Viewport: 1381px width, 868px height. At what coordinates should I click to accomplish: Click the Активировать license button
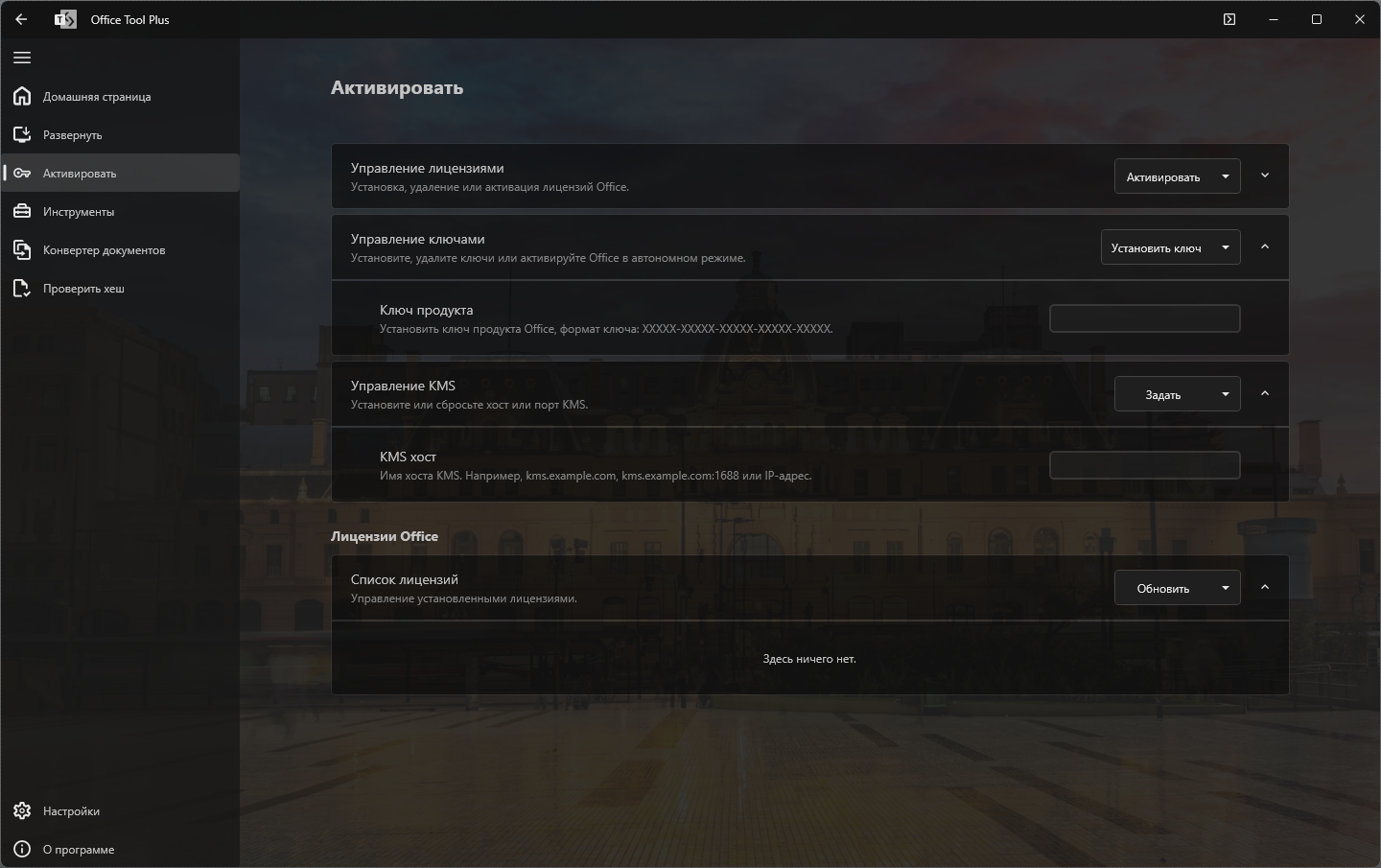click(x=1162, y=176)
